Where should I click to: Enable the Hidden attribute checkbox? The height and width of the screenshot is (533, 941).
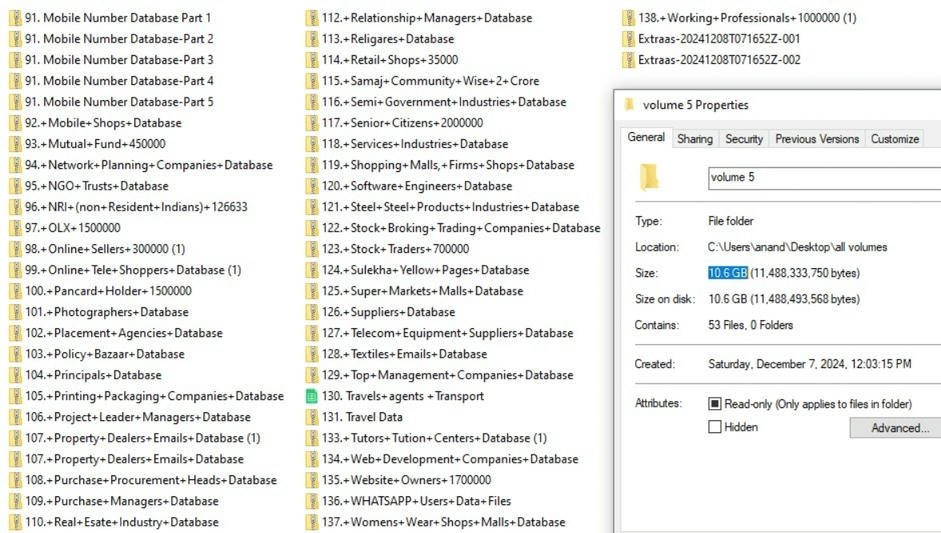click(715, 427)
